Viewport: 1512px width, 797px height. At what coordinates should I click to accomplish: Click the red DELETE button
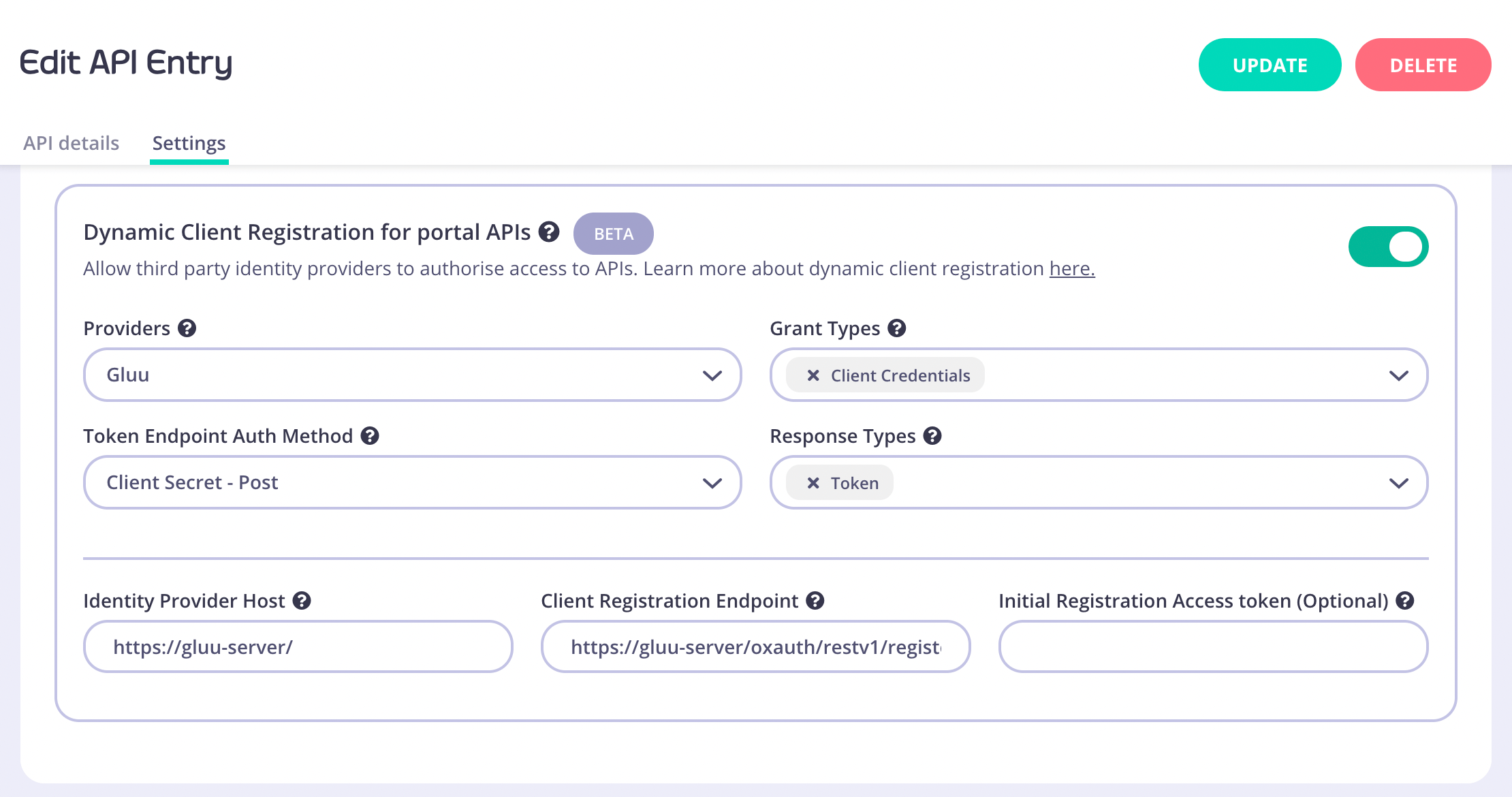tap(1423, 65)
